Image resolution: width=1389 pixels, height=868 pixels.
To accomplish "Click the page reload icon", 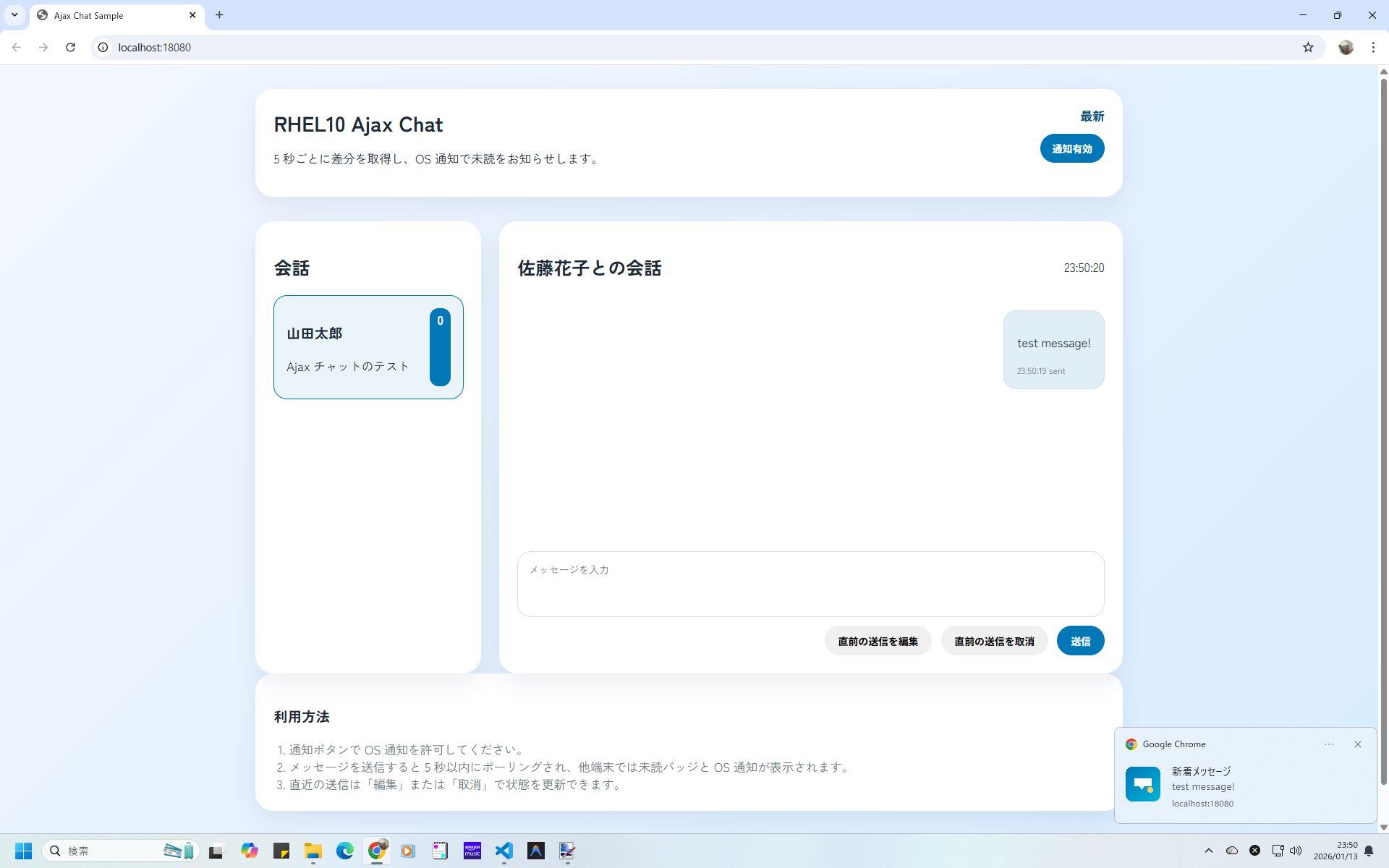I will click(x=70, y=47).
